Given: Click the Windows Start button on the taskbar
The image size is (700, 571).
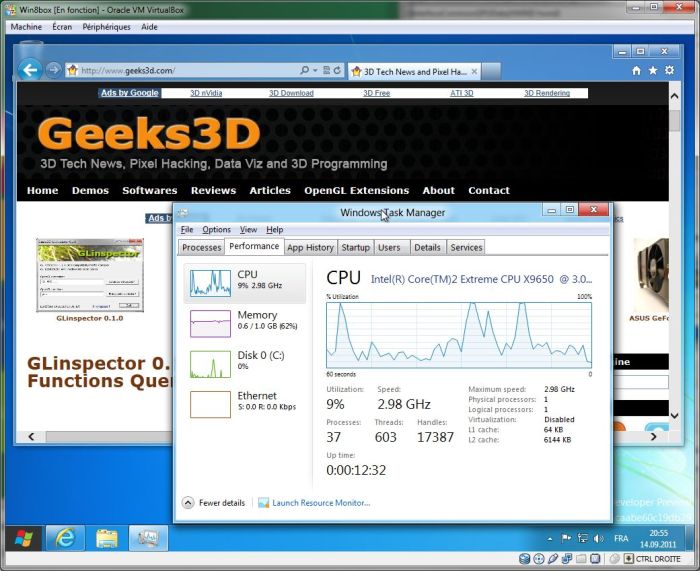Looking at the screenshot, I should pyautogui.click(x=24, y=538).
